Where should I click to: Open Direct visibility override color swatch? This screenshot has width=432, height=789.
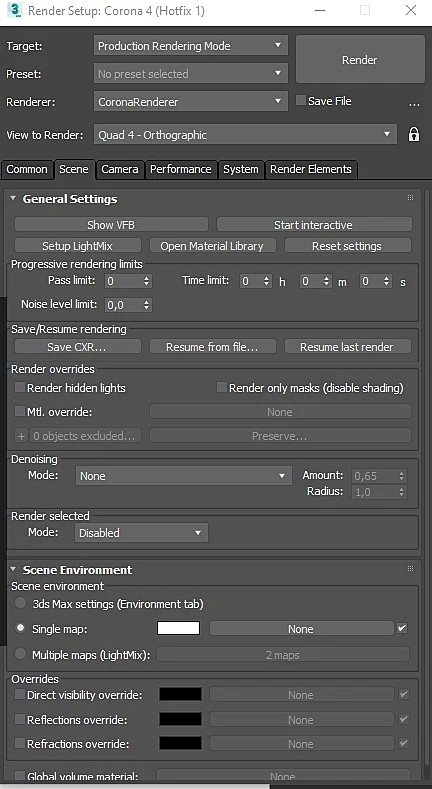181,694
